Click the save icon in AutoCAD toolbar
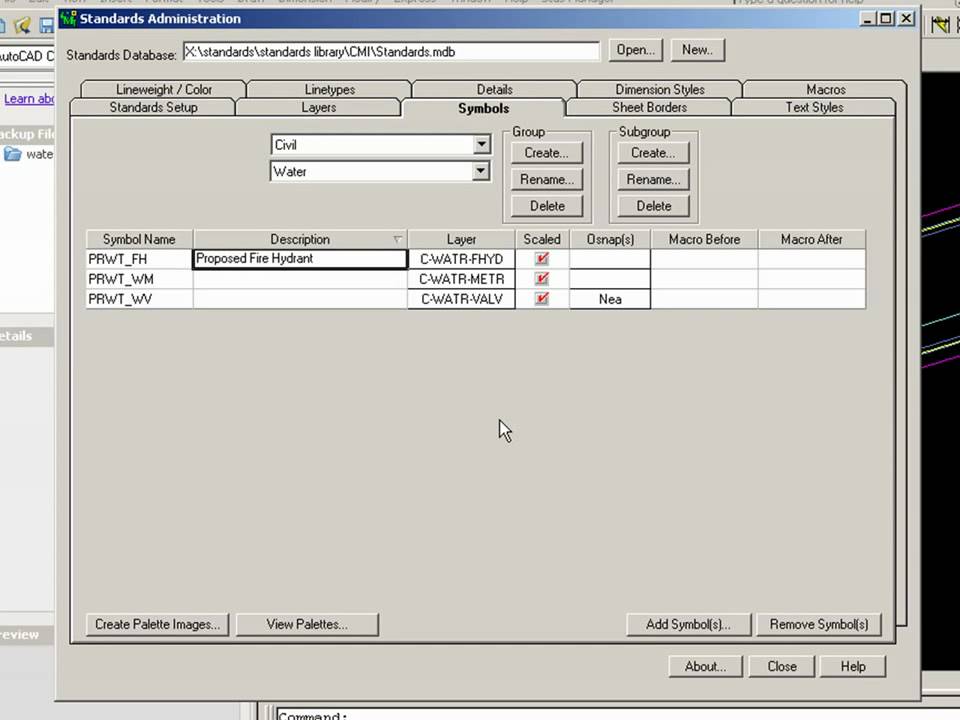The width and height of the screenshot is (960, 720). [x=47, y=25]
